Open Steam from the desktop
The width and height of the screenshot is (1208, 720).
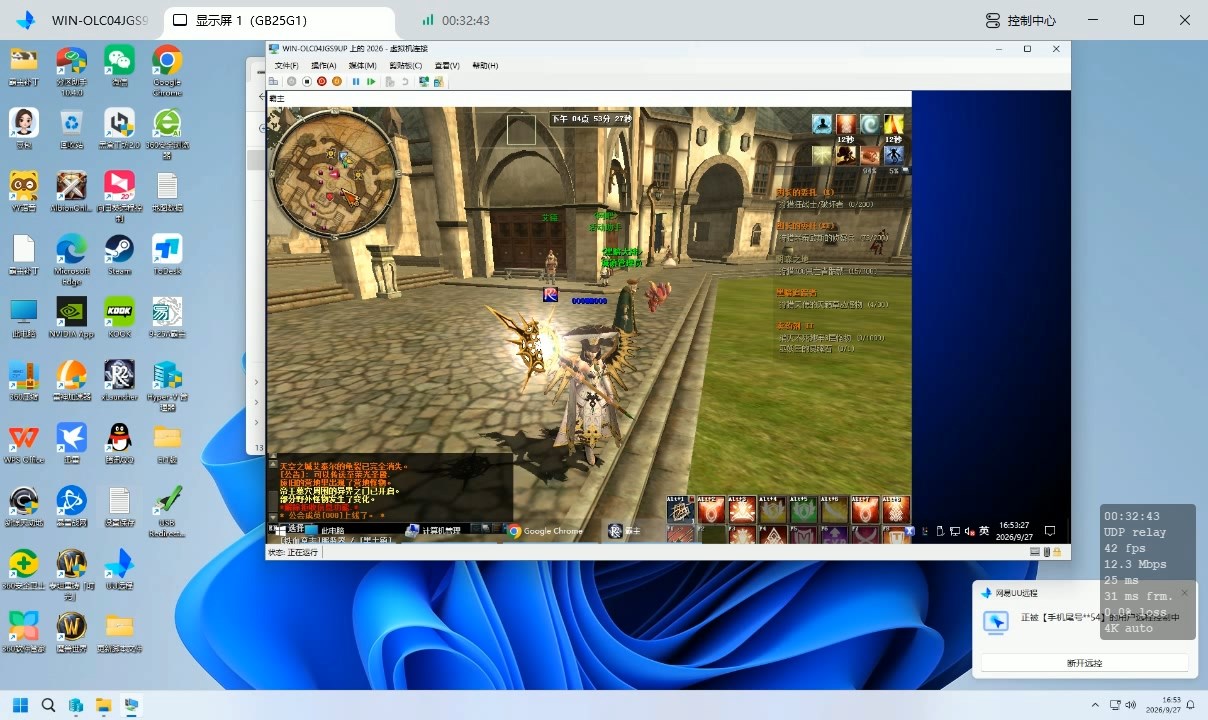(x=119, y=253)
